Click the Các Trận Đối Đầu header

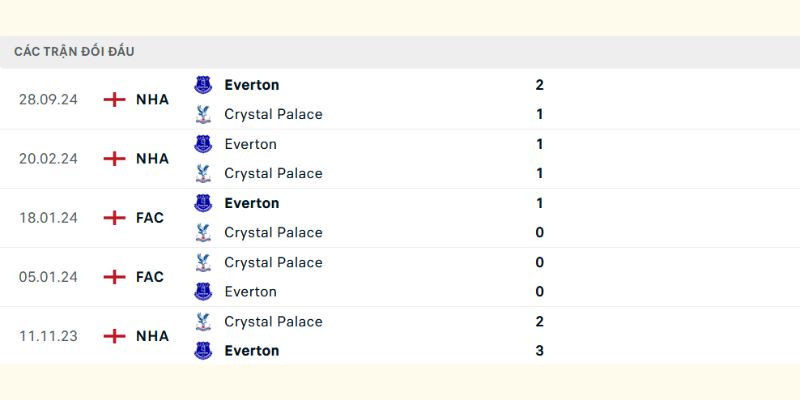tap(74, 52)
